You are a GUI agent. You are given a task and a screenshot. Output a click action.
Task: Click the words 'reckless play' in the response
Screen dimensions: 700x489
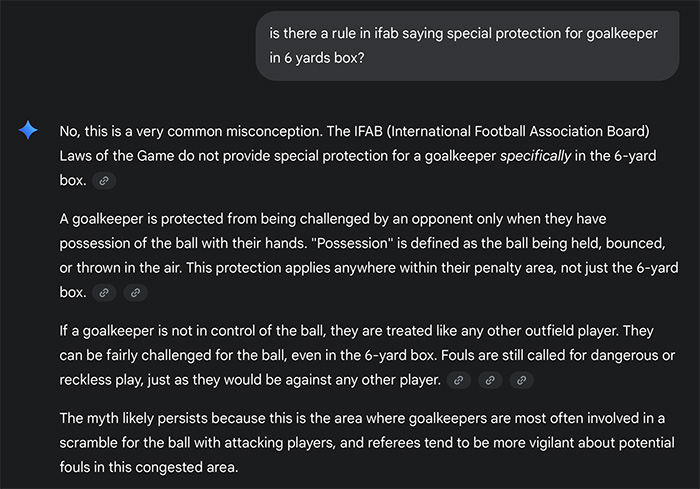coord(101,380)
